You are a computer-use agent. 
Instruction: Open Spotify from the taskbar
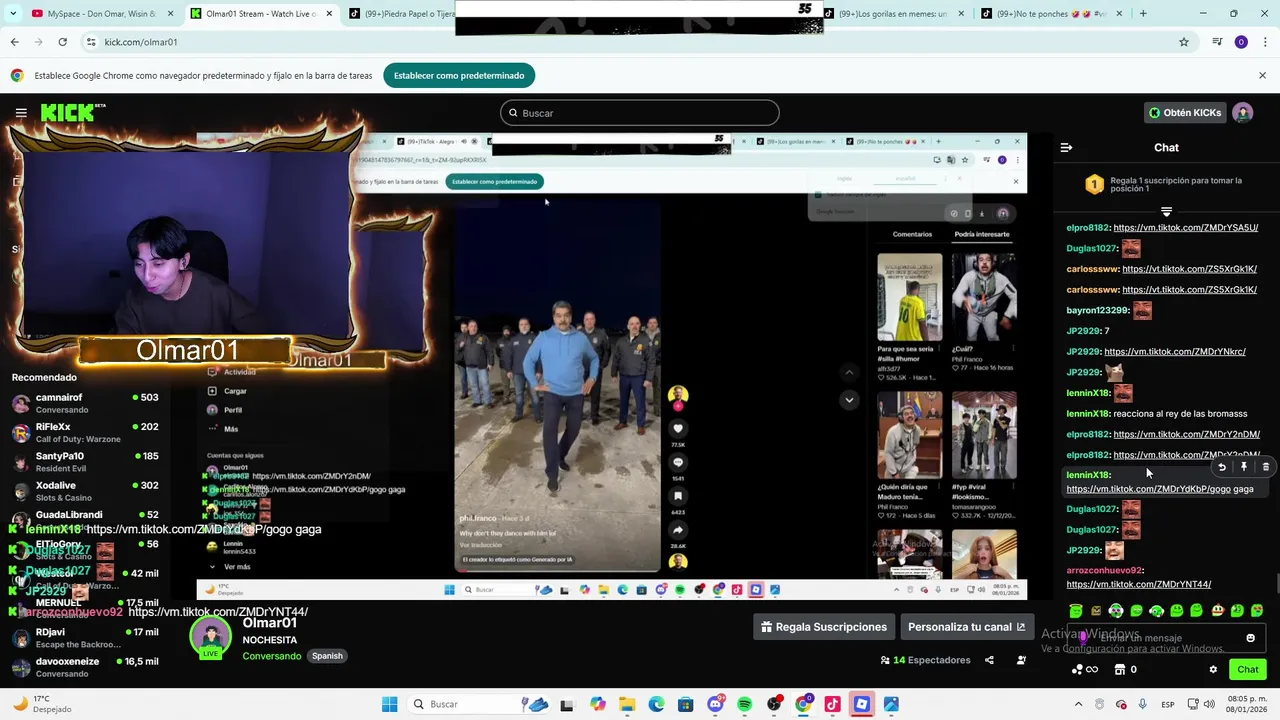point(744,704)
